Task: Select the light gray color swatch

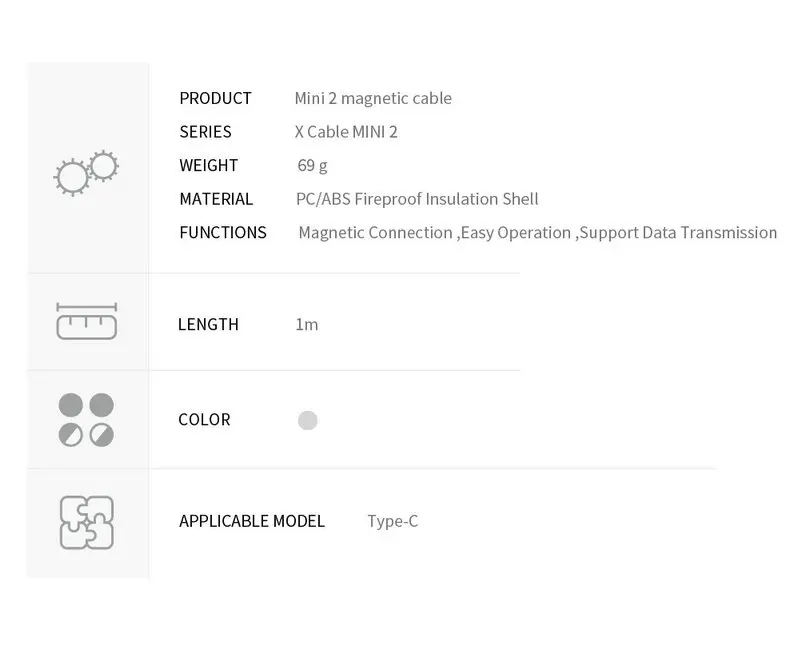Action: coord(308,420)
